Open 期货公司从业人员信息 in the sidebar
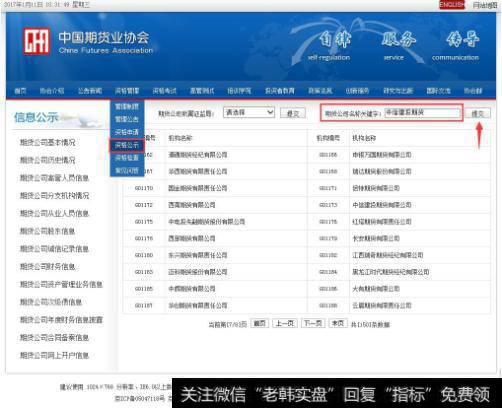The image size is (502, 408). click(54, 213)
